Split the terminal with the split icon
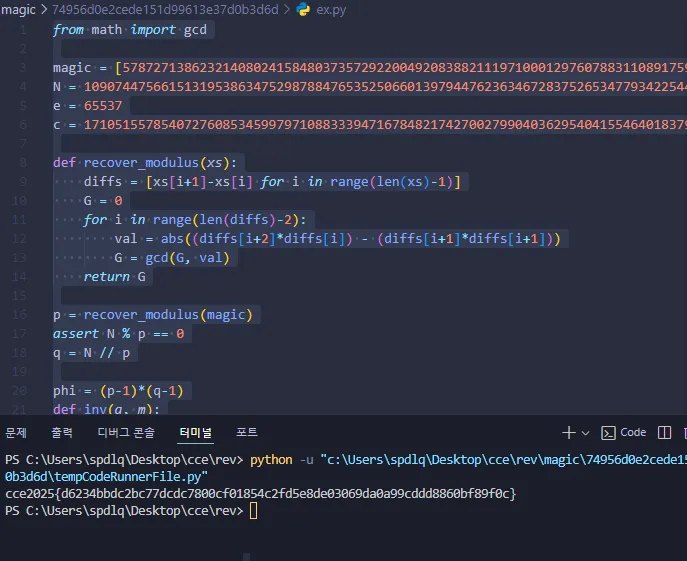 [x=664, y=433]
